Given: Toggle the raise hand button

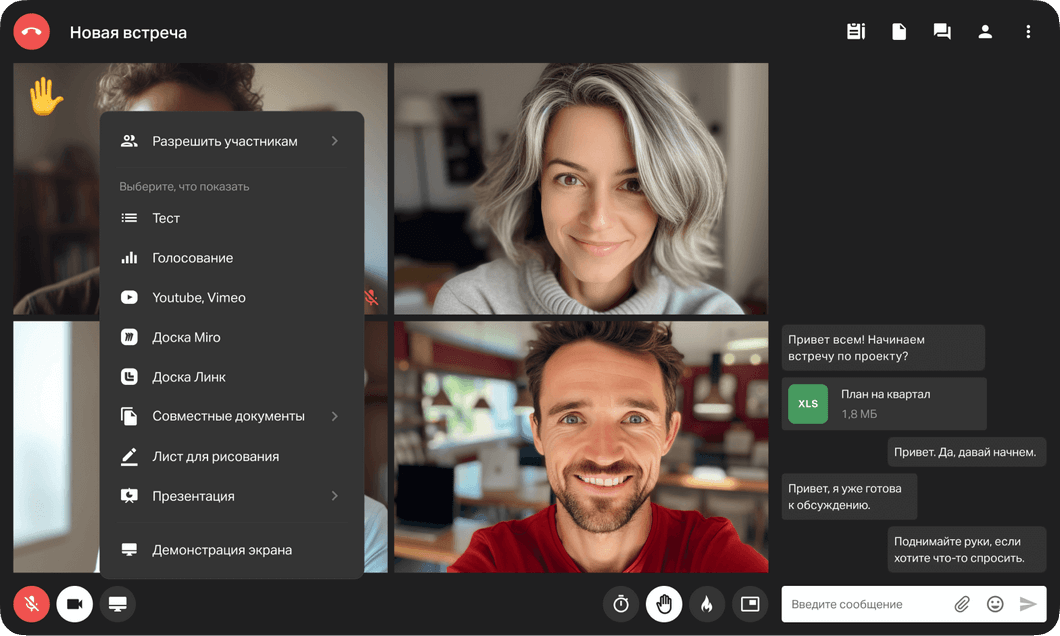Looking at the screenshot, I should (664, 604).
